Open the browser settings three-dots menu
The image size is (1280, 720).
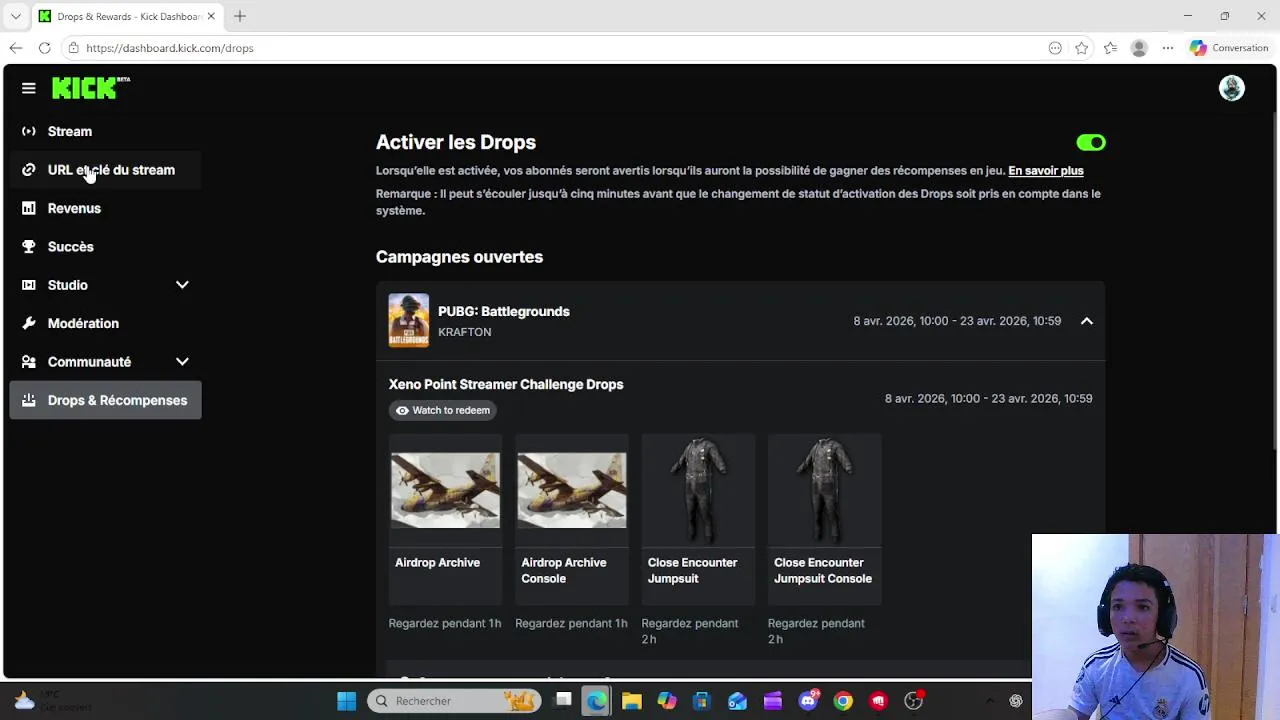tap(1167, 48)
